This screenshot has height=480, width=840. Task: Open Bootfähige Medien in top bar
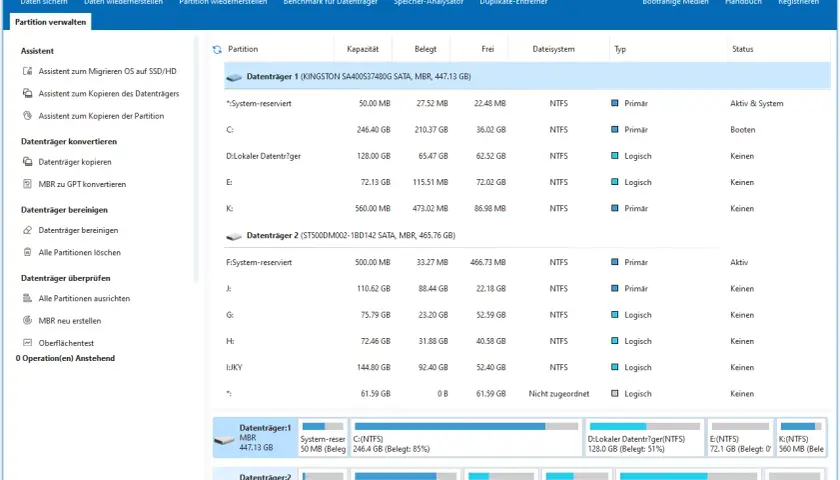click(x=676, y=2)
